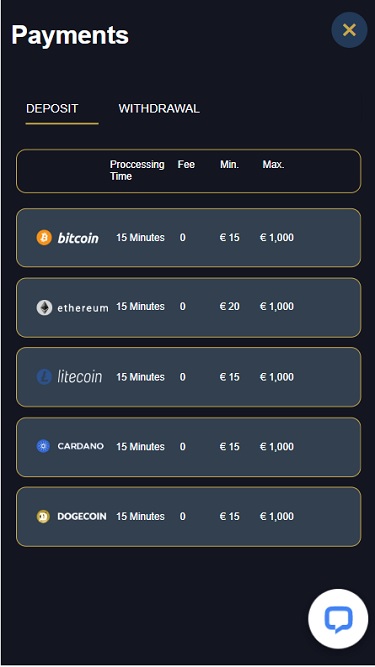Open the live chat bubble icon
This screenshot has width=375, height=667.
[x=338, y=619]
